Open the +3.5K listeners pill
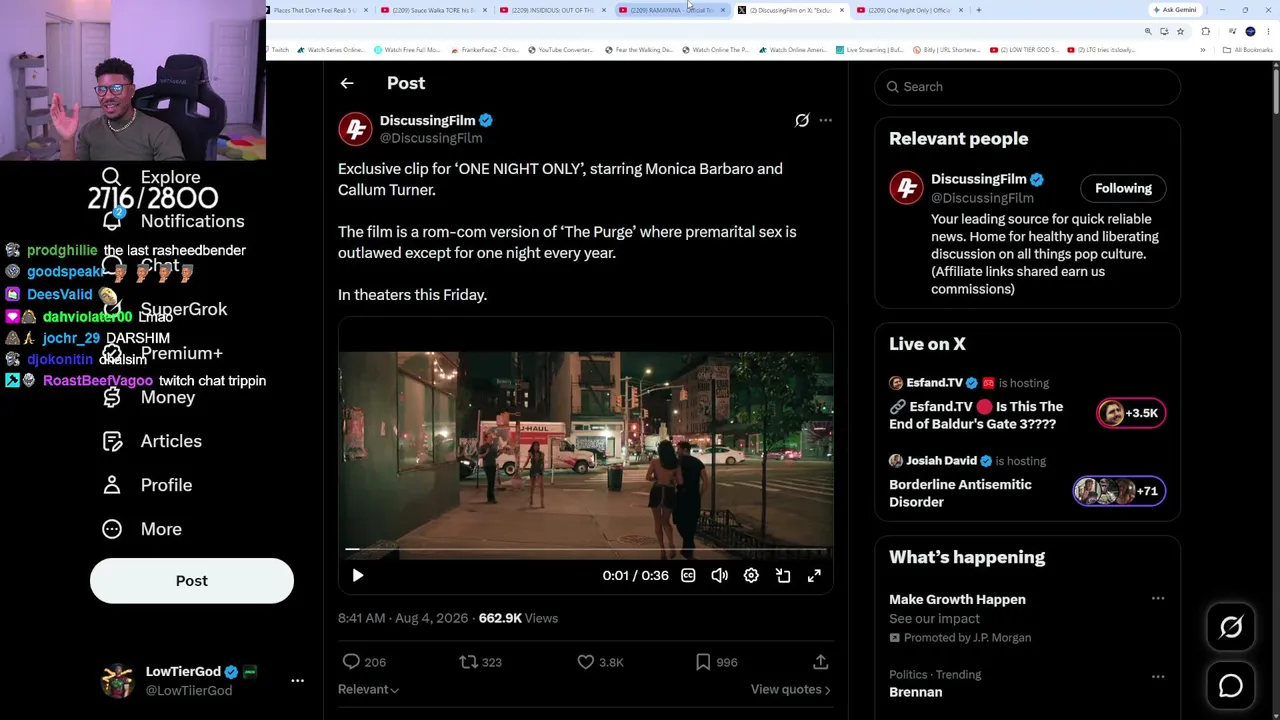This screenshot has height=720, width=1280. coord(1131,413)
